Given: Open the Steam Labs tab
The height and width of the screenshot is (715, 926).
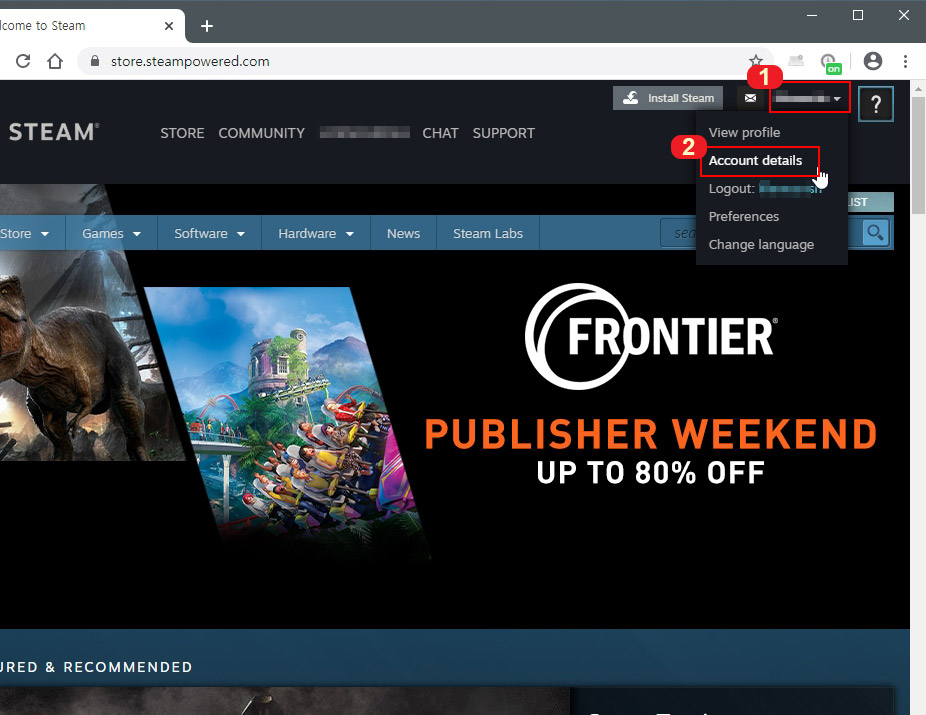Looking at the screenshot, I should (x=488, y=233).
